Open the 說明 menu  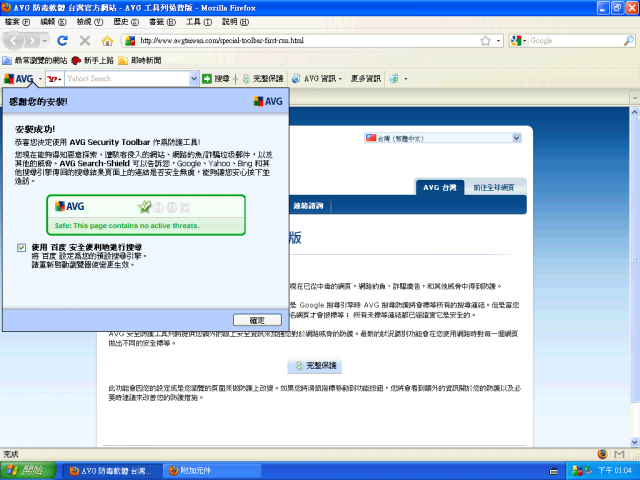236,22
